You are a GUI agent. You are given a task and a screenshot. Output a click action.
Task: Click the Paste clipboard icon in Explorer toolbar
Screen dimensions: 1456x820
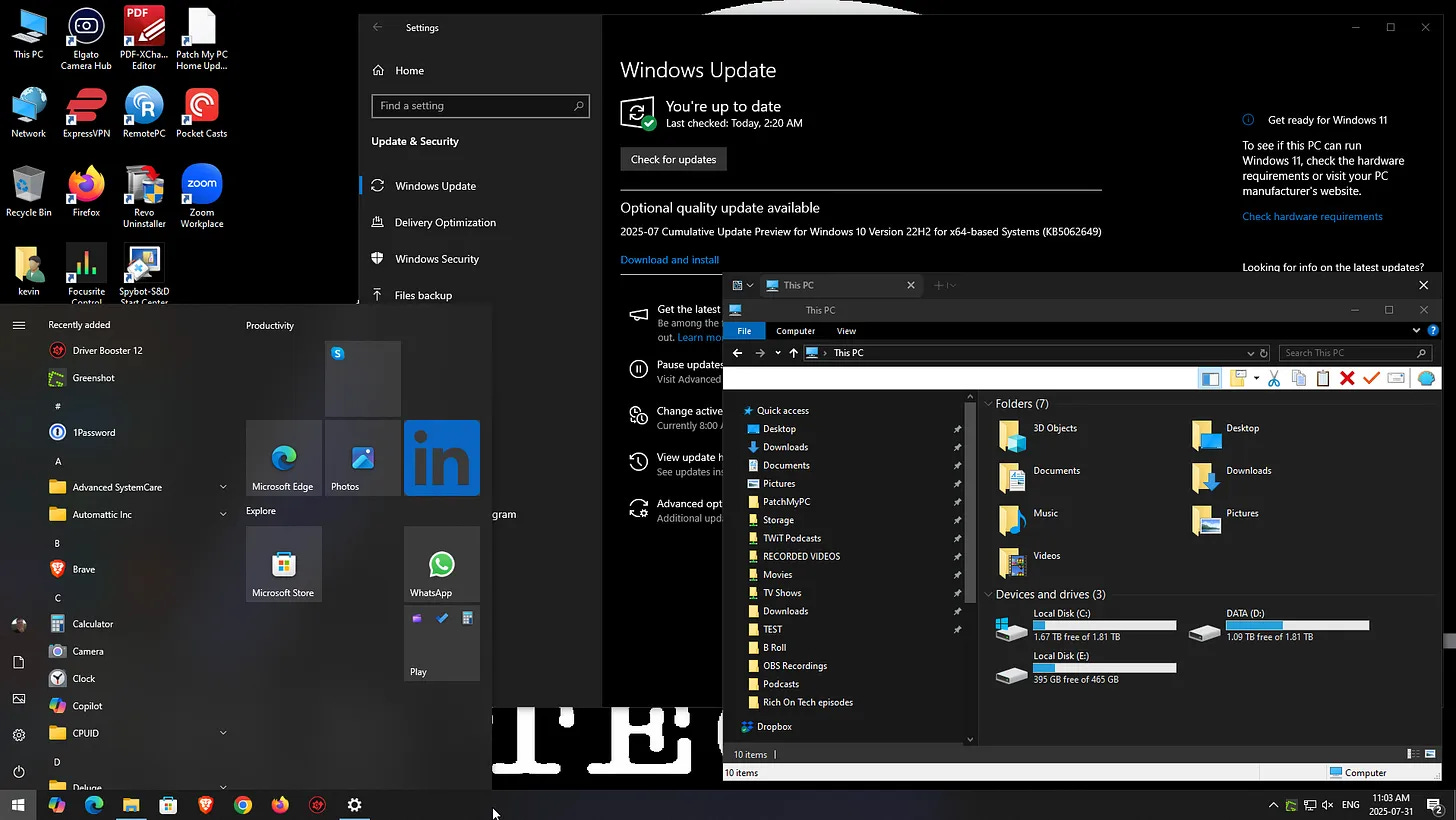click(1323, 378)
